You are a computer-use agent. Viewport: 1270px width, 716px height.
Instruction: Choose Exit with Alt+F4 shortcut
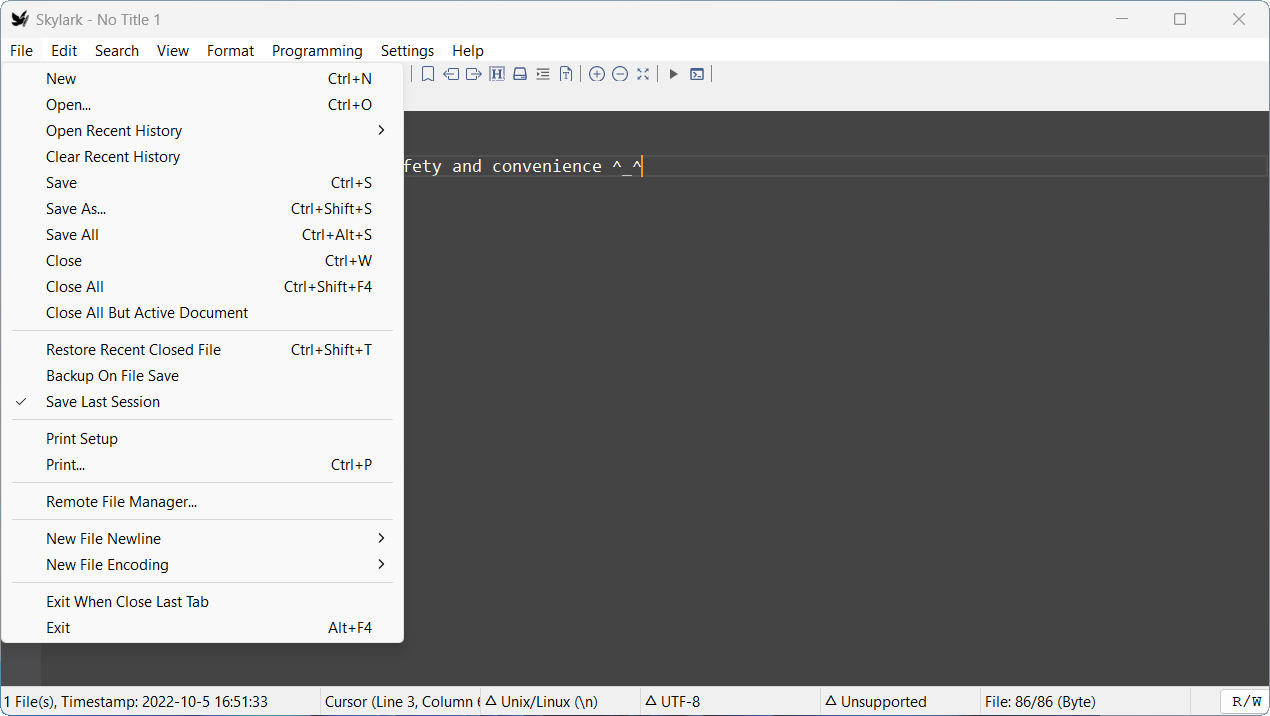point(202,628)
